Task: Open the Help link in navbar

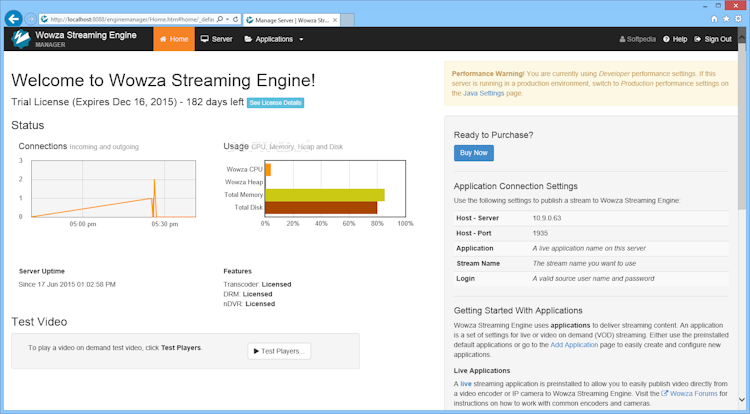Action: click(x=675, y=39)
